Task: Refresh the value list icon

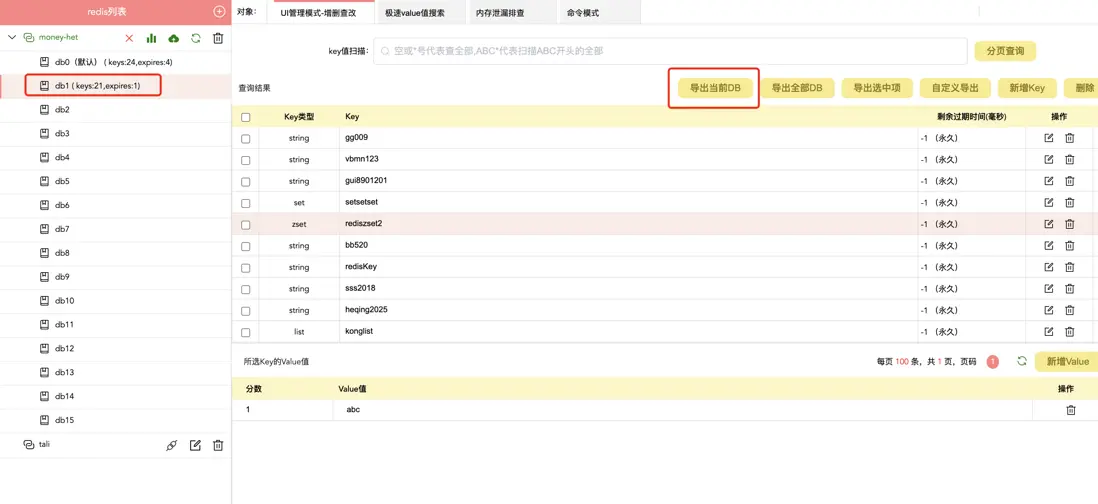Action: (x=1022, y=361)
